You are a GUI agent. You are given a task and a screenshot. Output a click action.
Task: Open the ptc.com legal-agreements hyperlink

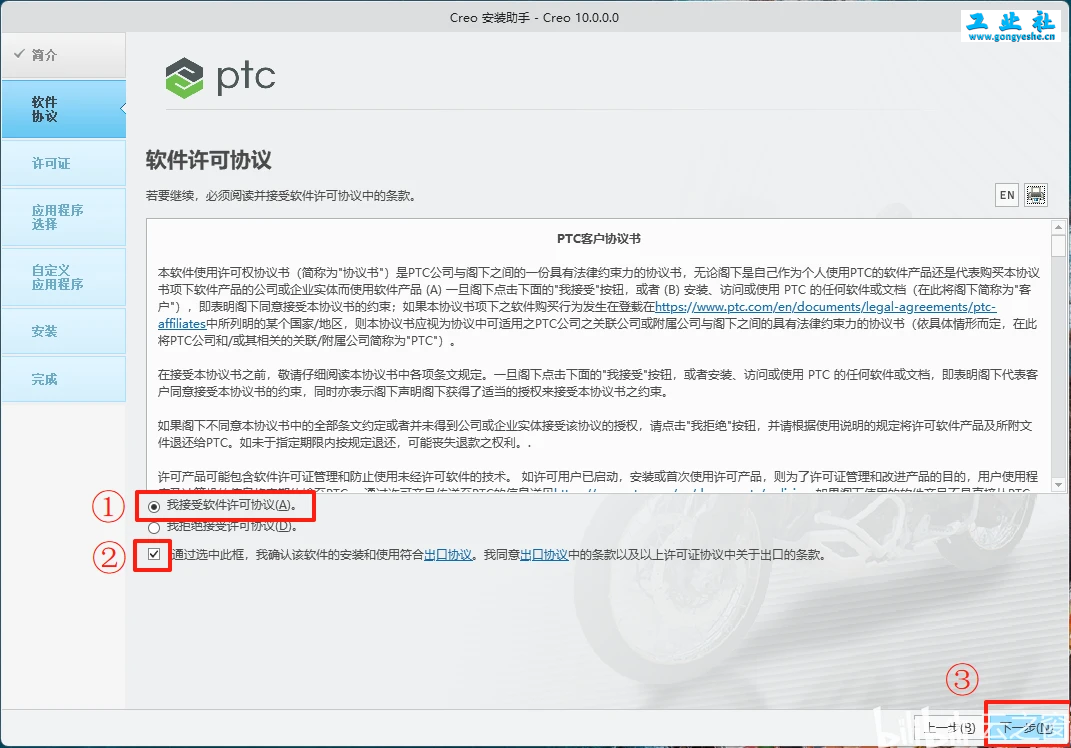[825, 307]
